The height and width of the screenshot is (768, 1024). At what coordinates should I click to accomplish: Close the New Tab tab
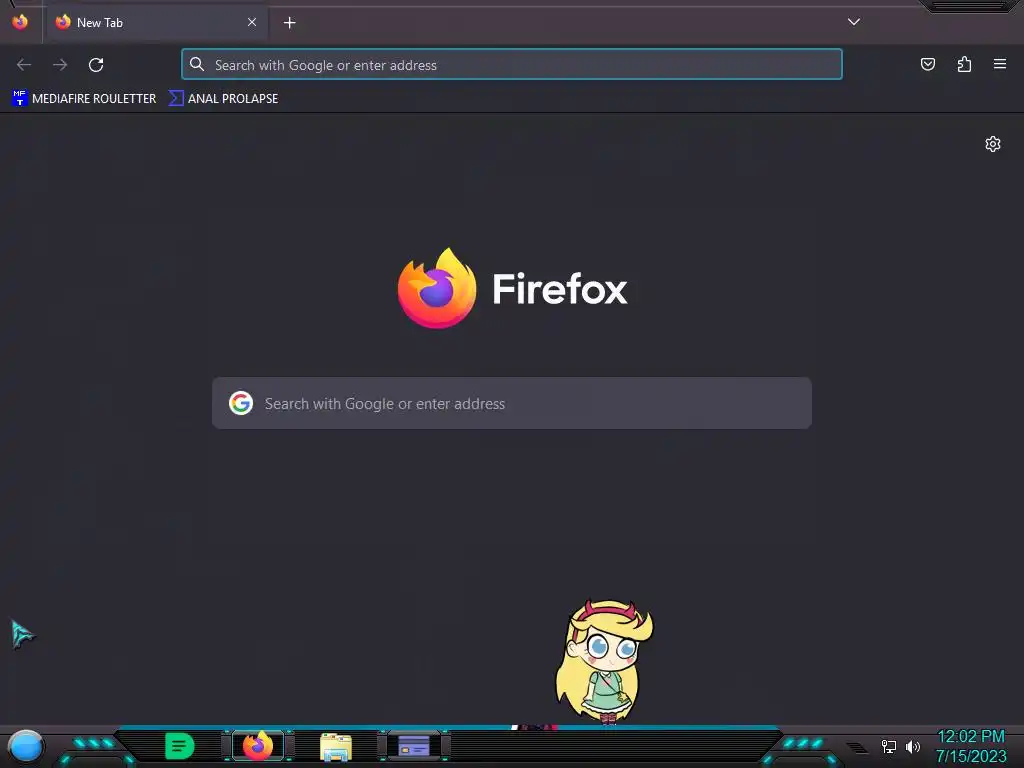click(x=251, y=22)
